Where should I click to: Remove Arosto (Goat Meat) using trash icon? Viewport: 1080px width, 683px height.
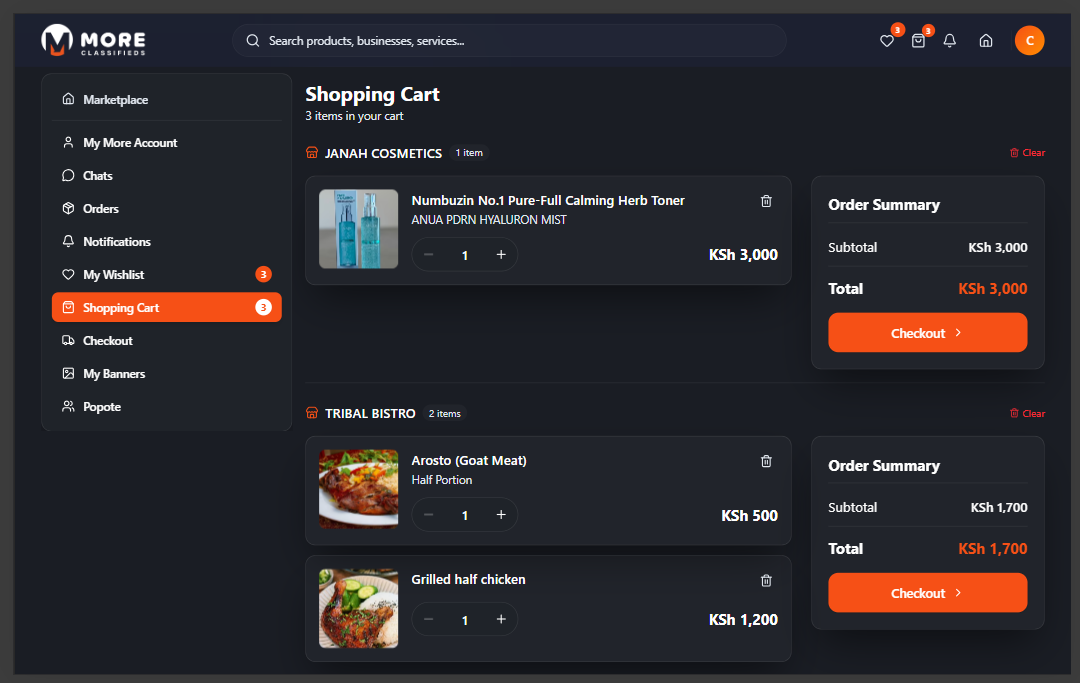click(766, 461)
